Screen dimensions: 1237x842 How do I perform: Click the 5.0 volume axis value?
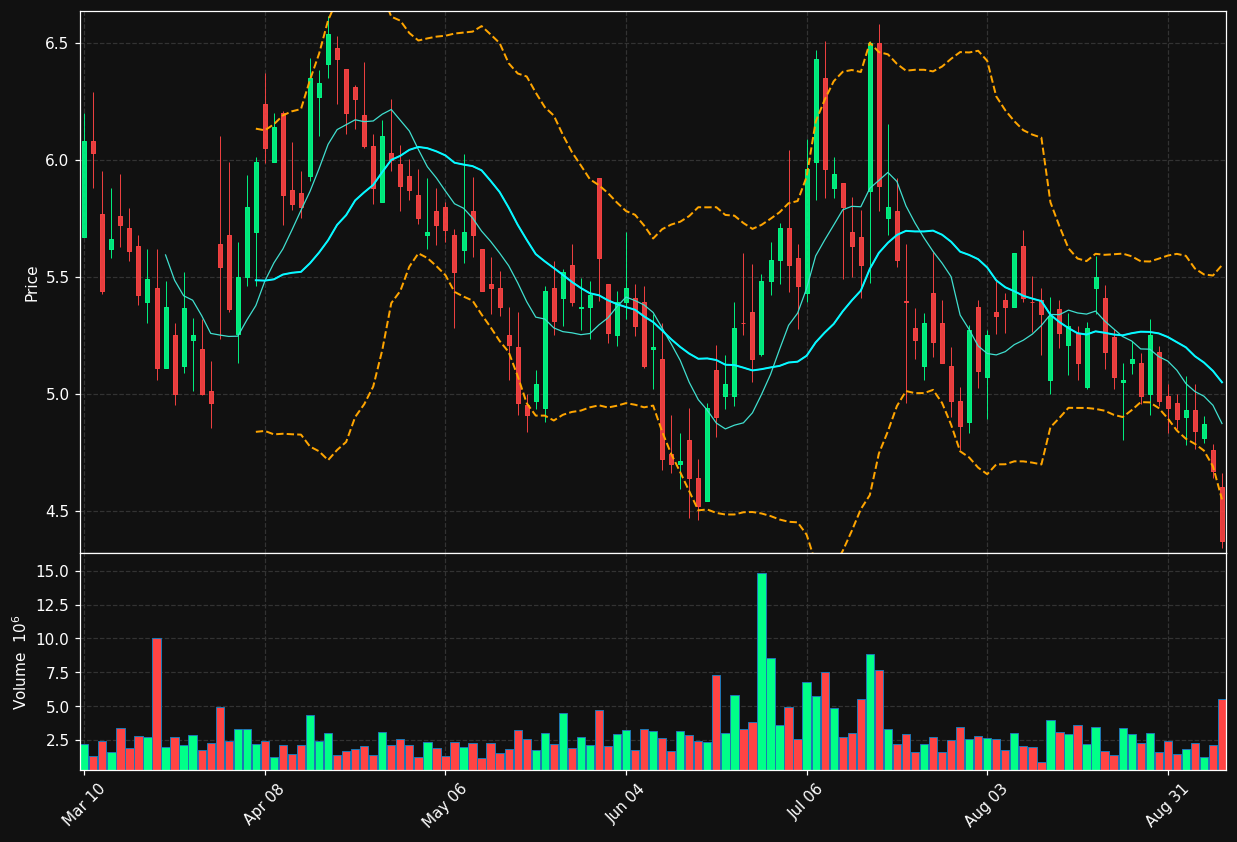(56, 707)
